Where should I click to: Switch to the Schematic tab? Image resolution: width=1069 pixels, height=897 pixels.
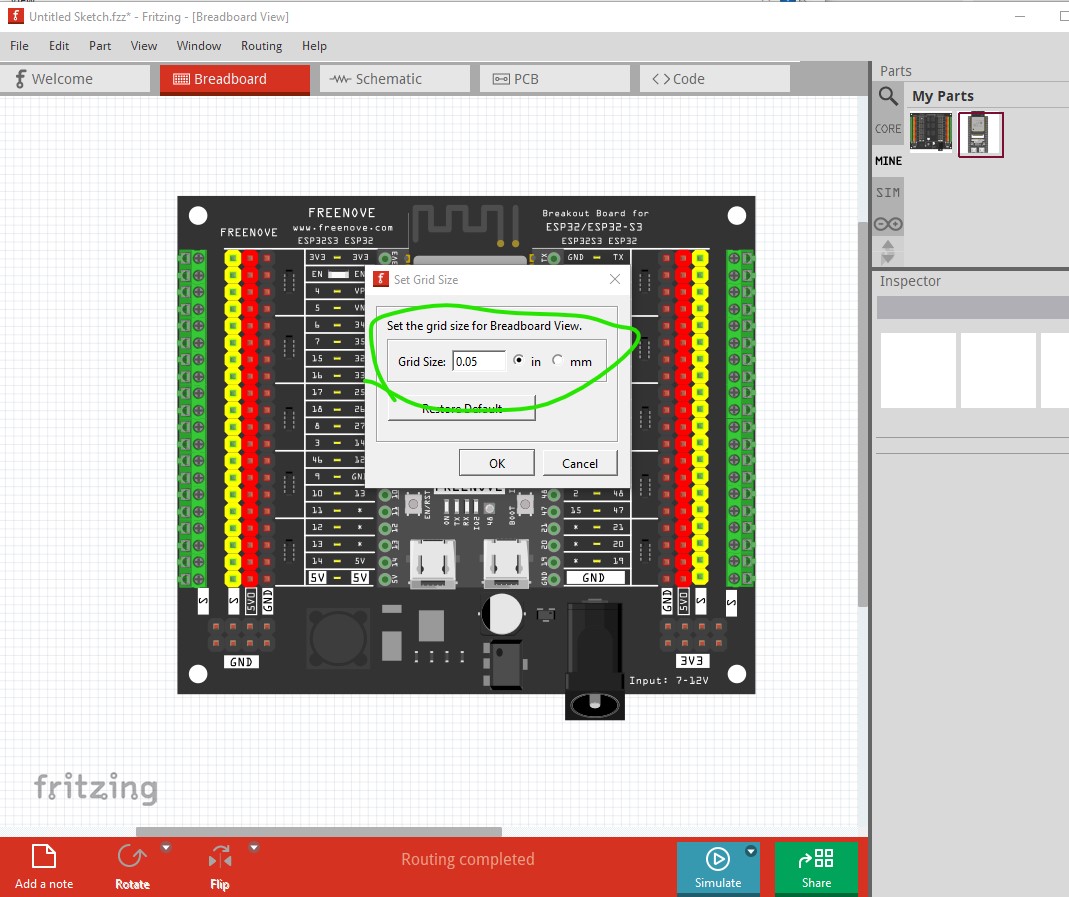[395, 79]
